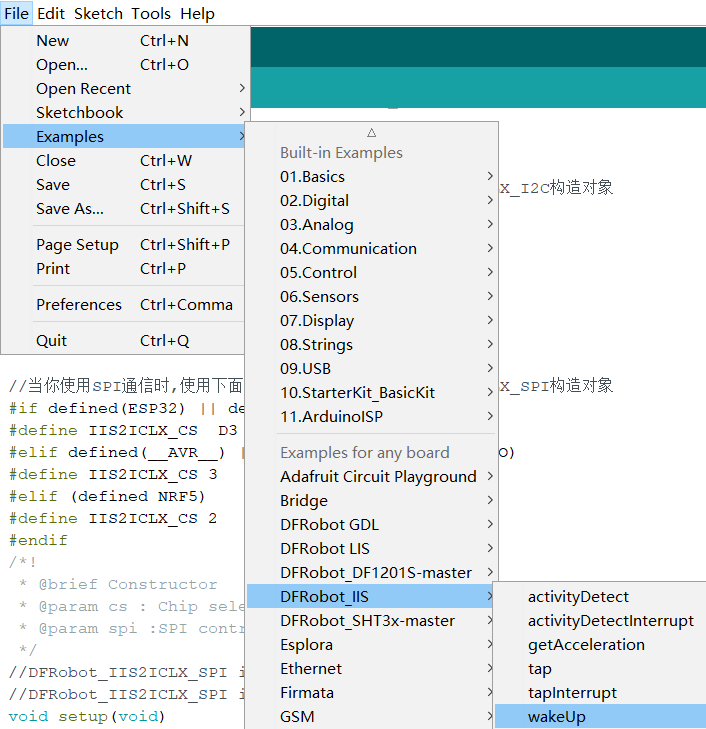This screenshot has height=729, width=706.
Task: Open DFRobot LIS examples submenu
Action: [x=372, y=549]
